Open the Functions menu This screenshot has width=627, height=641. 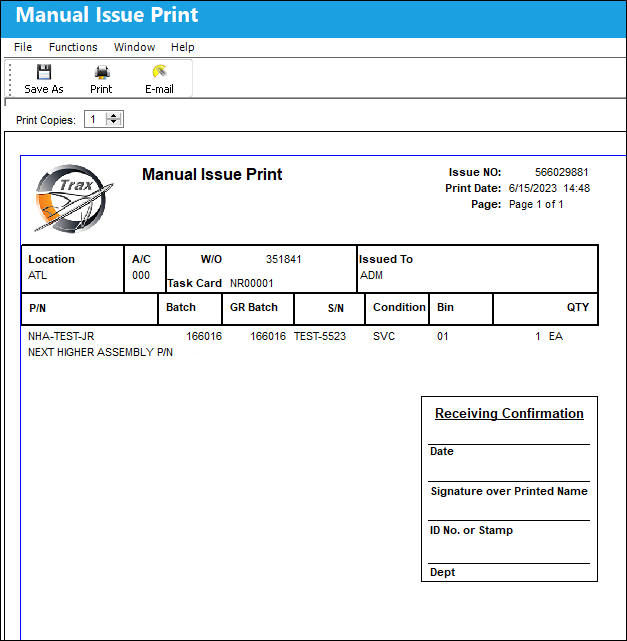(73, 47)
